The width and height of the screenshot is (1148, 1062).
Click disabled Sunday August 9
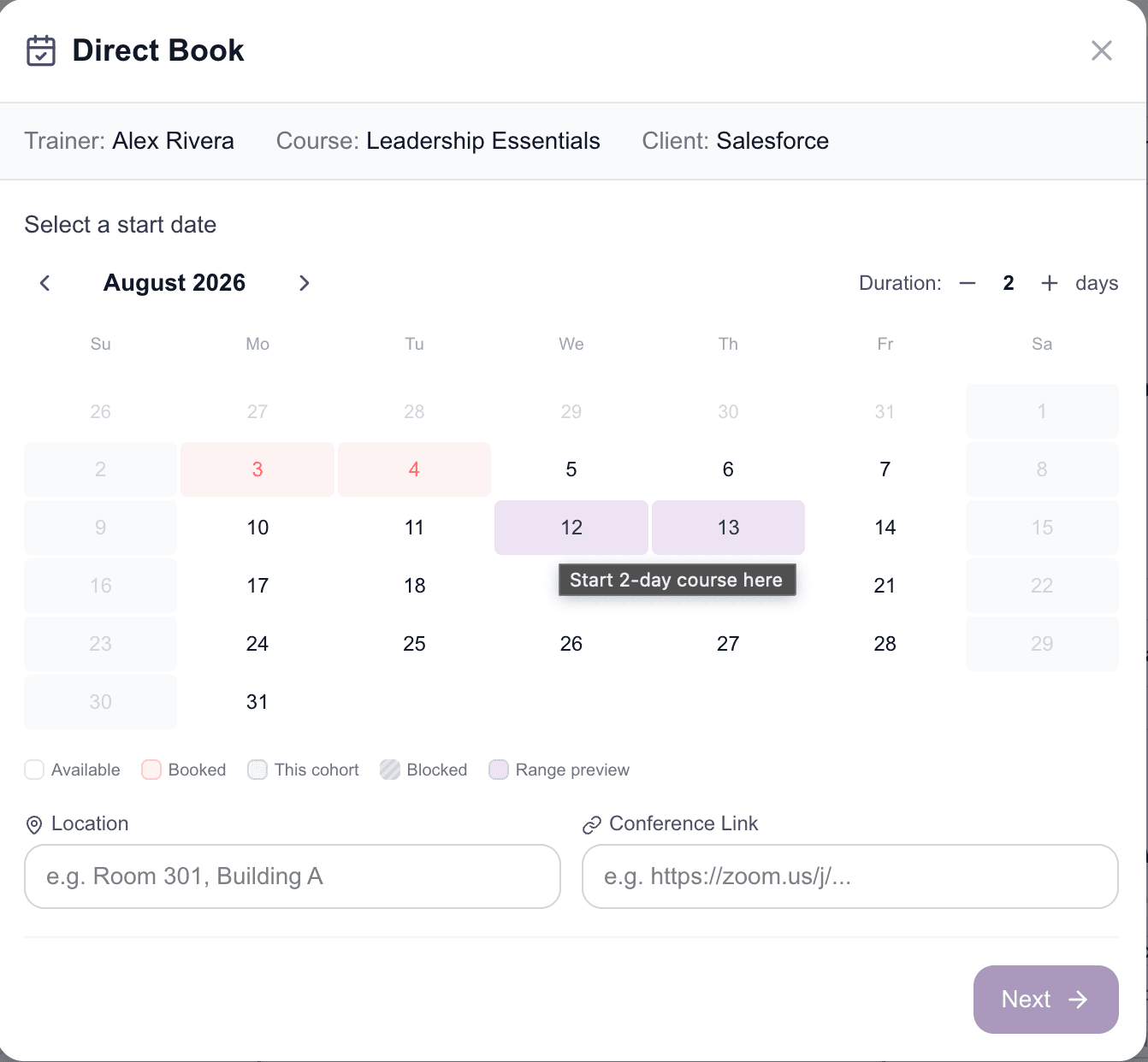click(101, 528)
